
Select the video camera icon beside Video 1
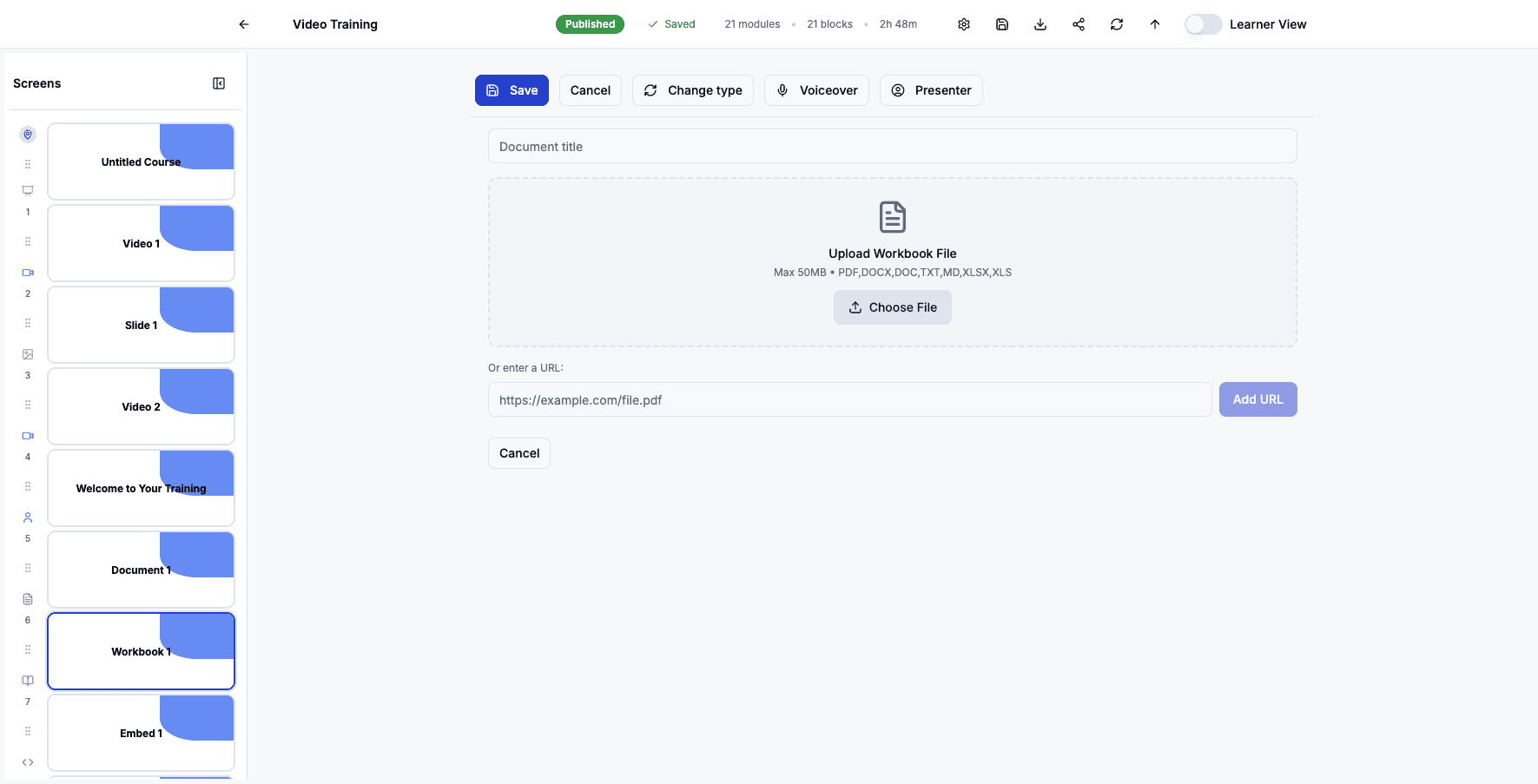tap(27, 272)
